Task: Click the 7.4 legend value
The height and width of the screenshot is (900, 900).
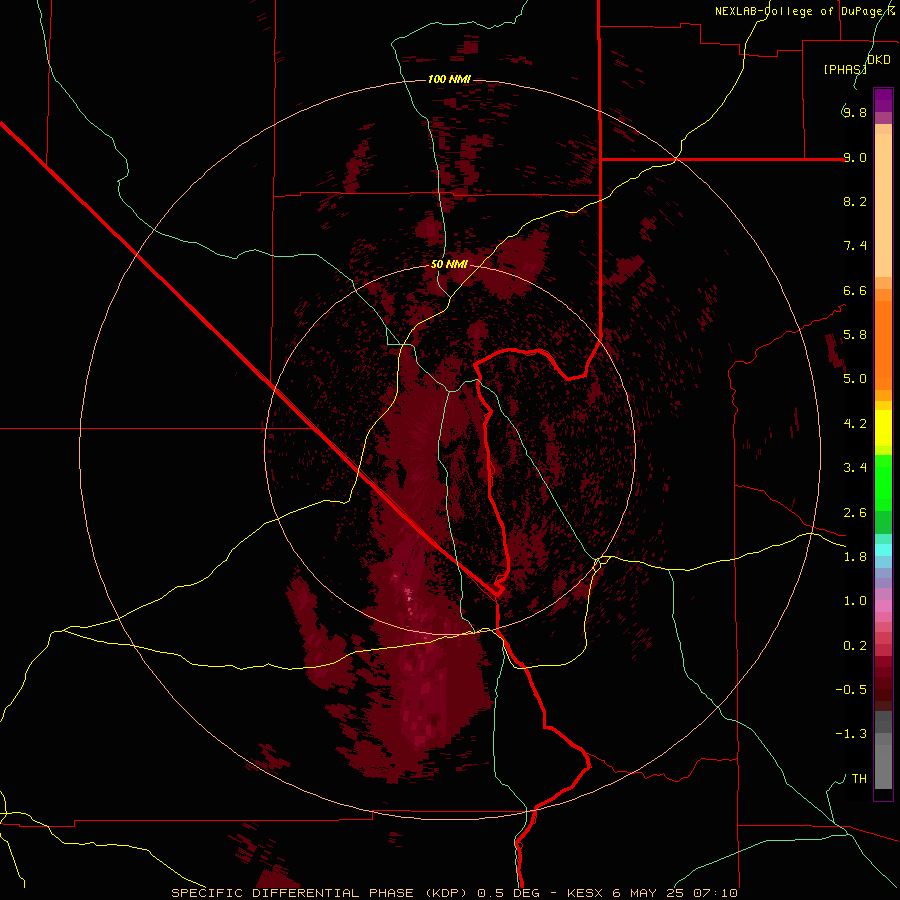Action: (855, 246)
